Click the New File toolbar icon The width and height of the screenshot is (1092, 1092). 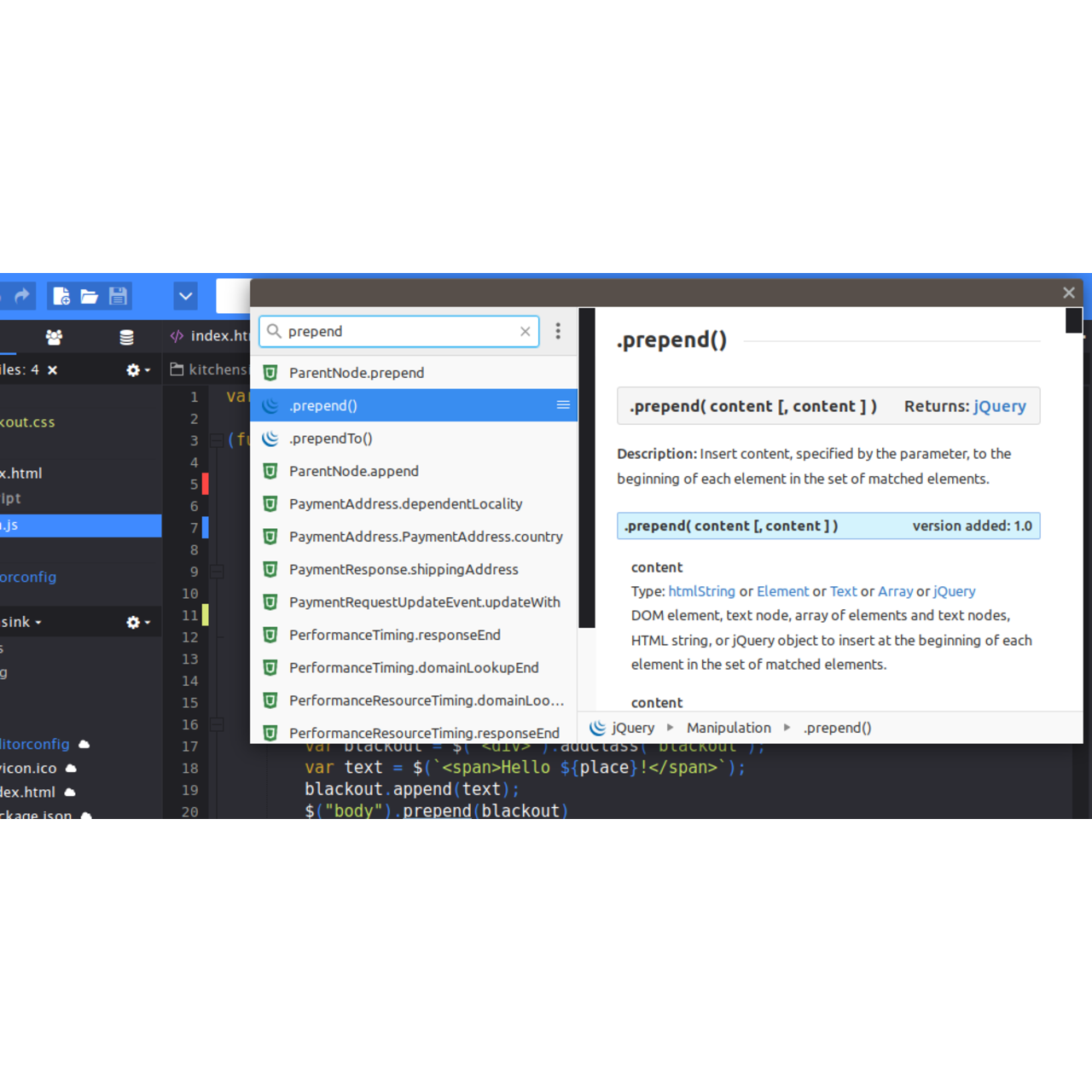61,296
